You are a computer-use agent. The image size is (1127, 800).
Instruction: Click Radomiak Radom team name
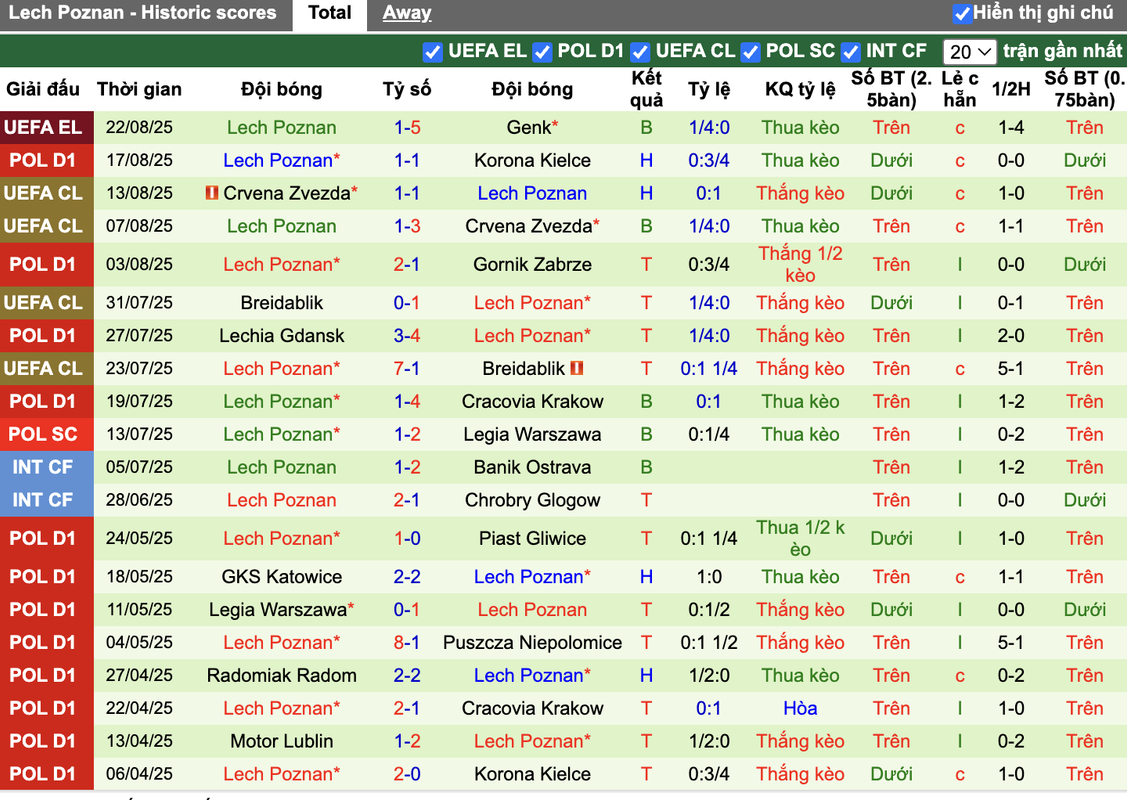282,676
